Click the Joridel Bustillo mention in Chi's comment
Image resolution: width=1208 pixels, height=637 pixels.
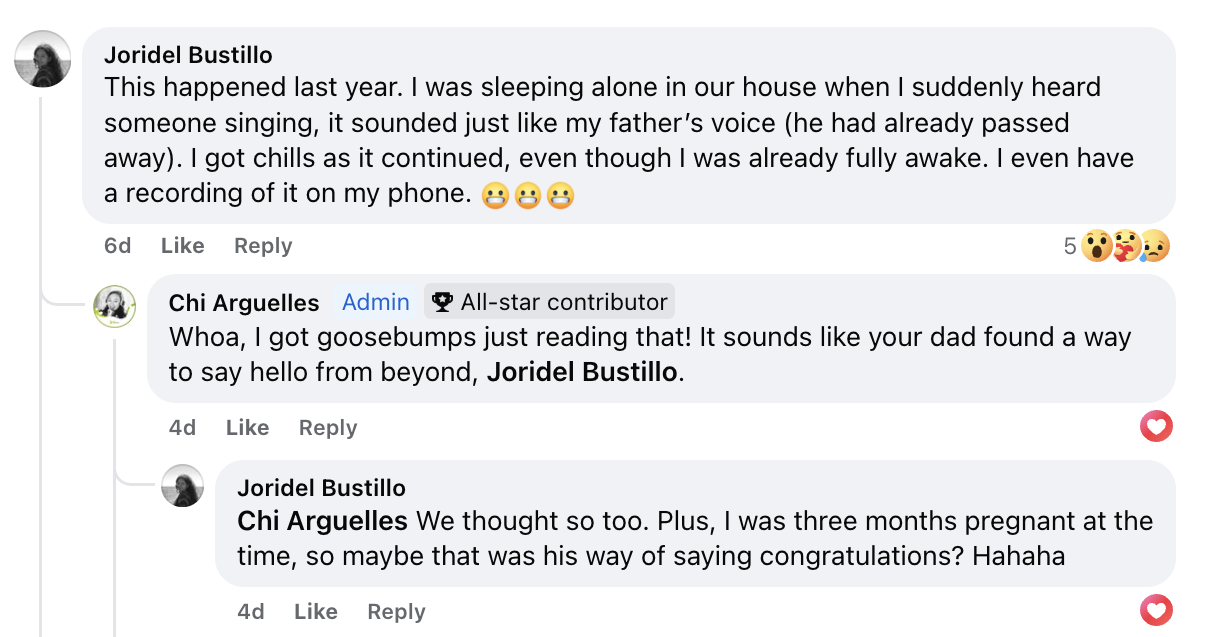pyautogui.click(x=582, y=372)
